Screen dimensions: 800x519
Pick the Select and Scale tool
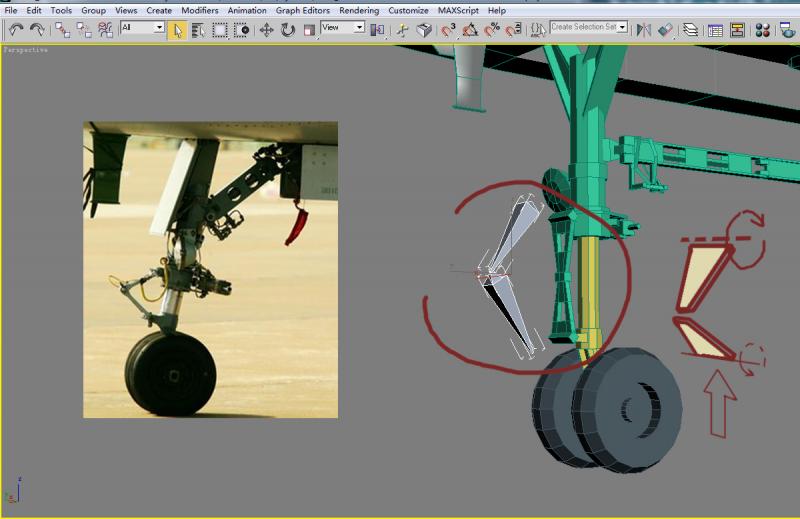click(x=309, y=31)
